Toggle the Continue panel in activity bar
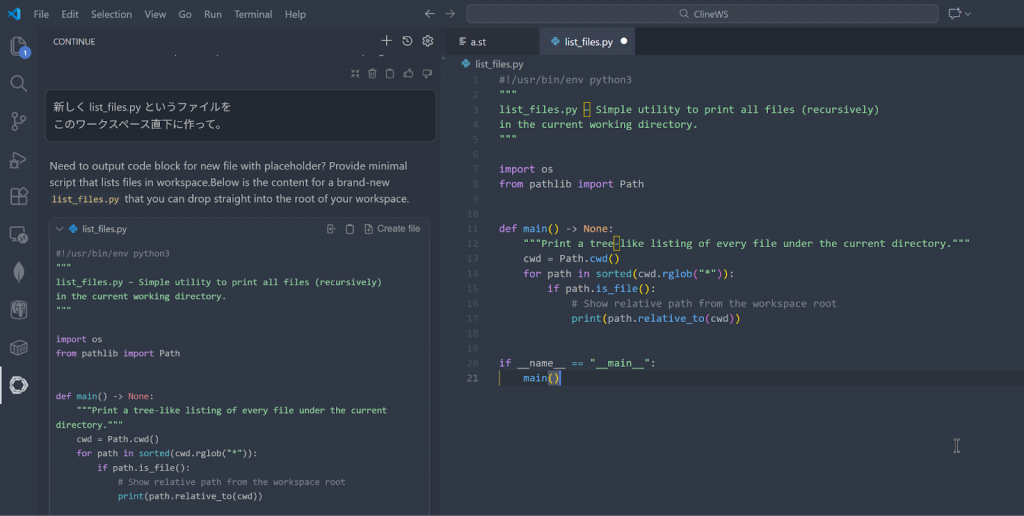1024x516 pixels. pos(18,385)
